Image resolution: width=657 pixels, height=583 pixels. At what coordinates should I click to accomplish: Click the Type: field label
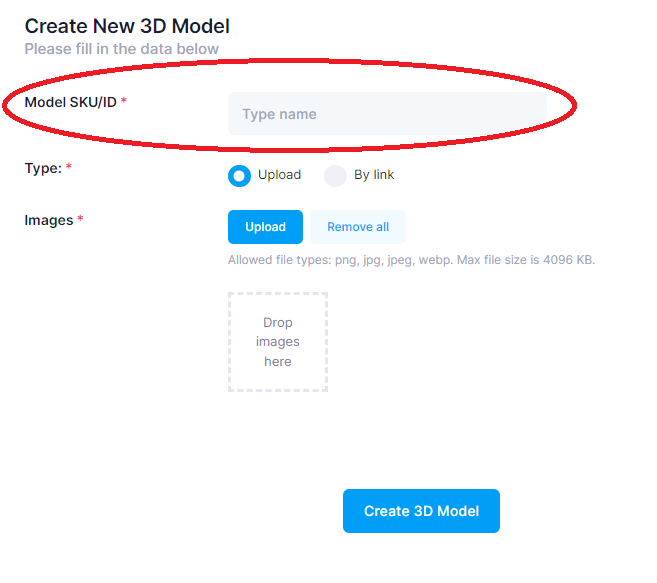coord(42,168)
